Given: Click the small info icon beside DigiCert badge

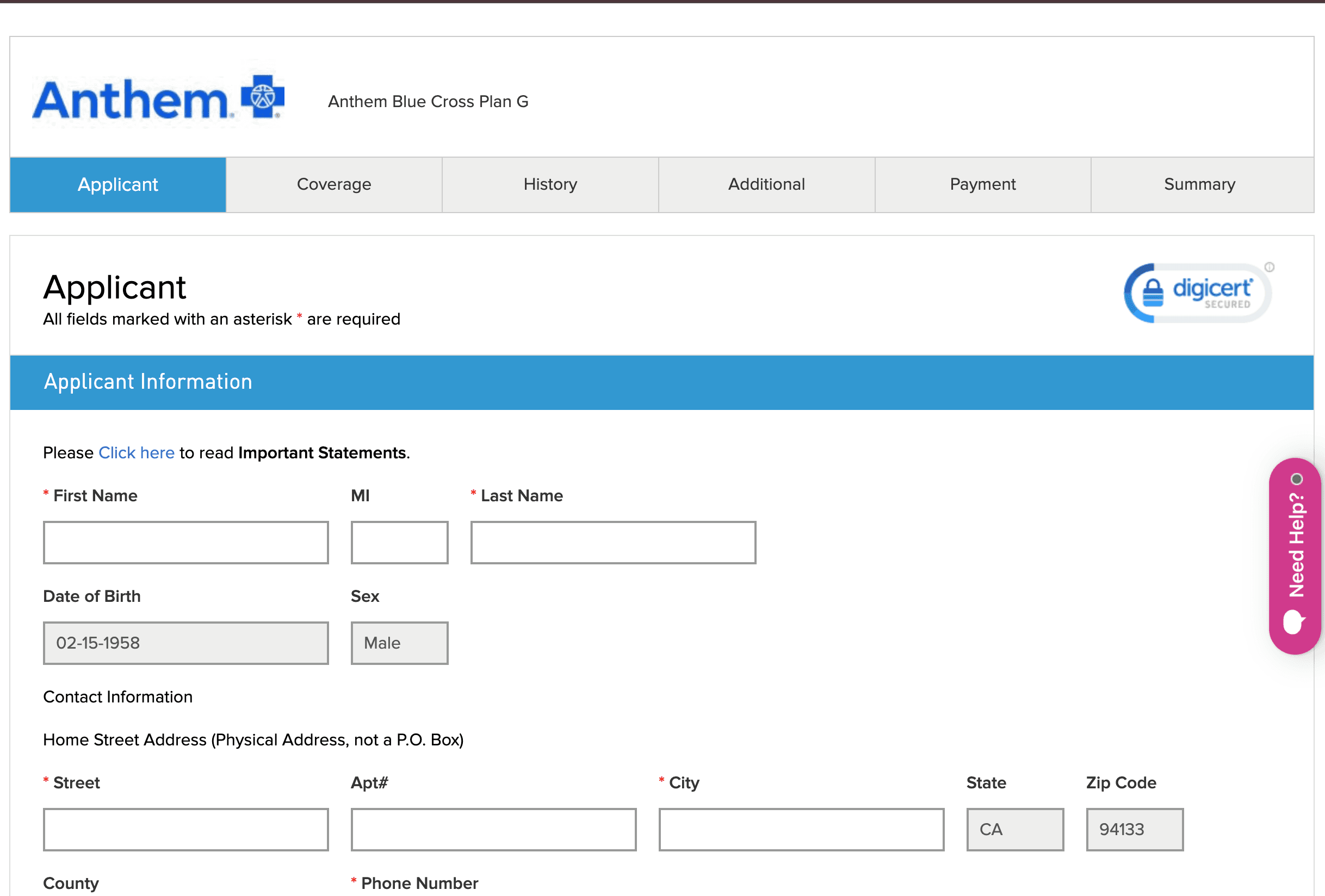Looking at the screenshot, I should [1269, 267].
